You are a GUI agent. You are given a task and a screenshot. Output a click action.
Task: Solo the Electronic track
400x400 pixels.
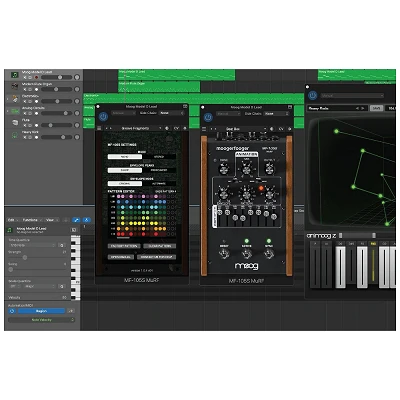coord(30,101)
